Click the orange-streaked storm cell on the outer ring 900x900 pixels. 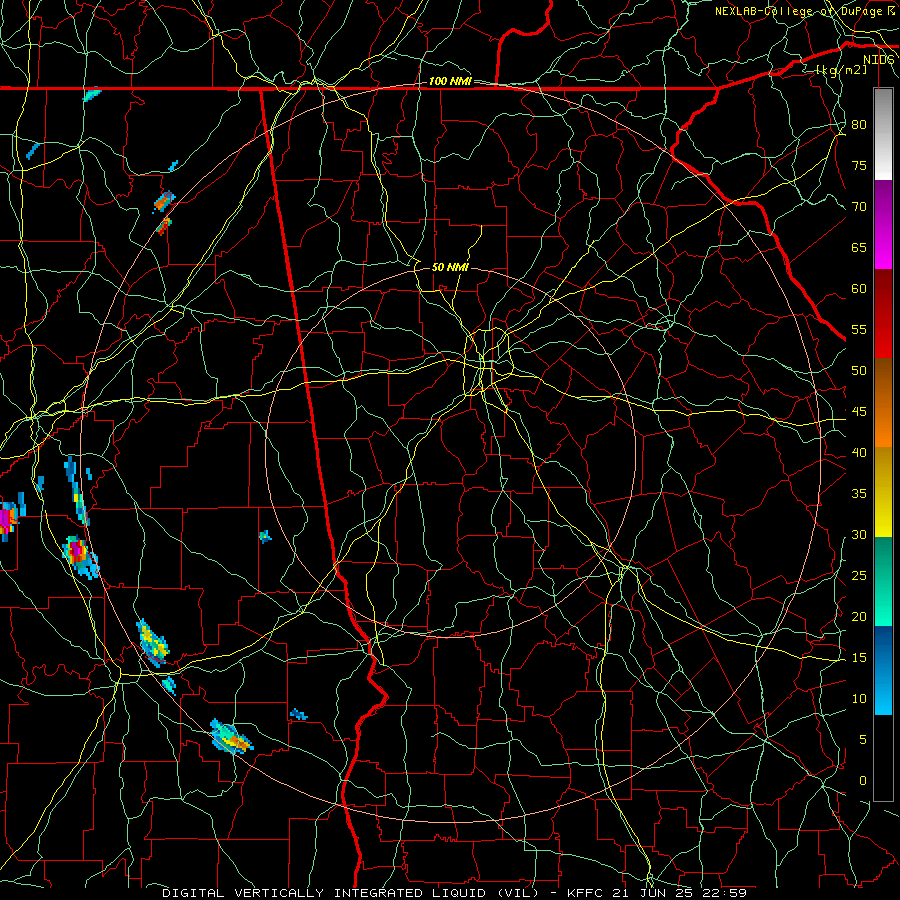point(231,737)
